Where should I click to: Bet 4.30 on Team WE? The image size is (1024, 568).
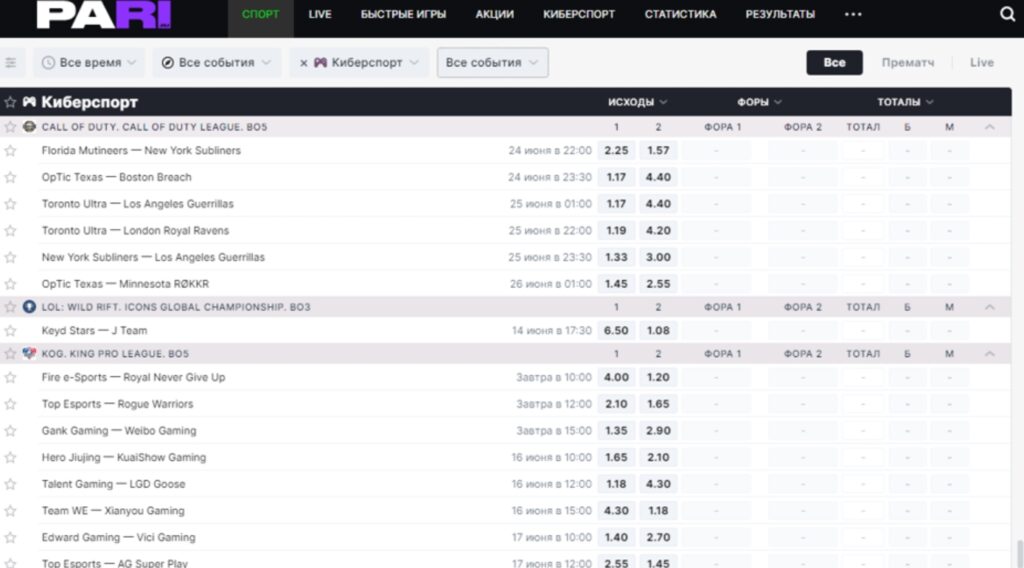pos(616,511)
